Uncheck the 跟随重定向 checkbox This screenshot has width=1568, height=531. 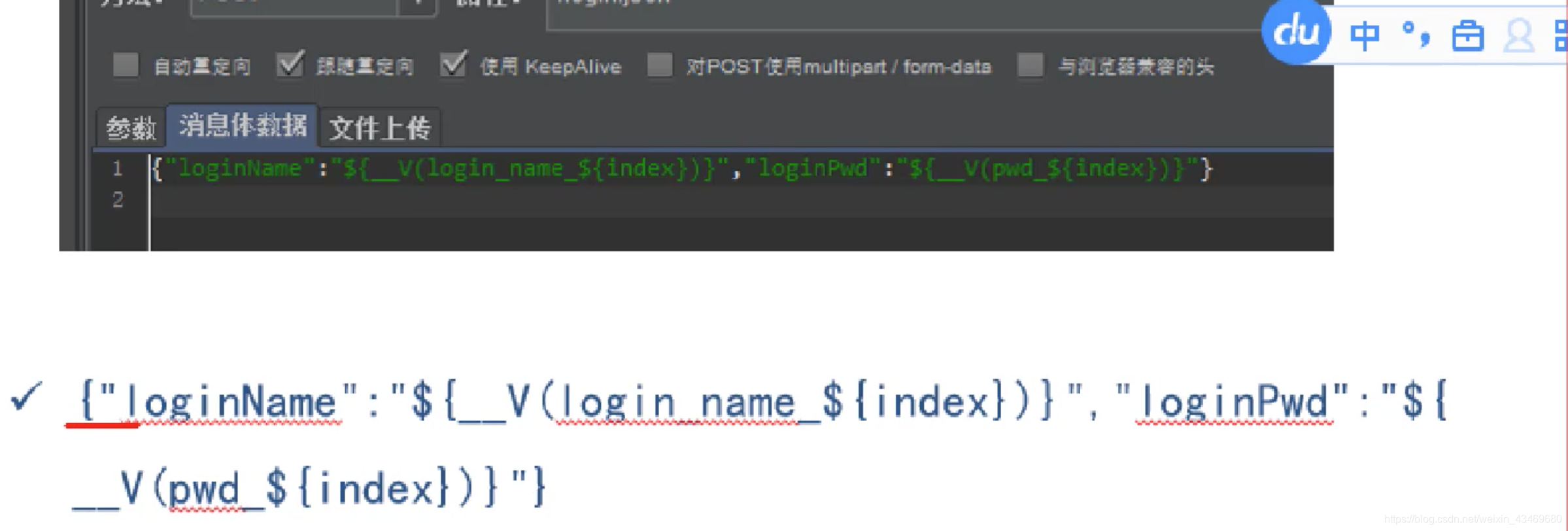pos(290,65)
